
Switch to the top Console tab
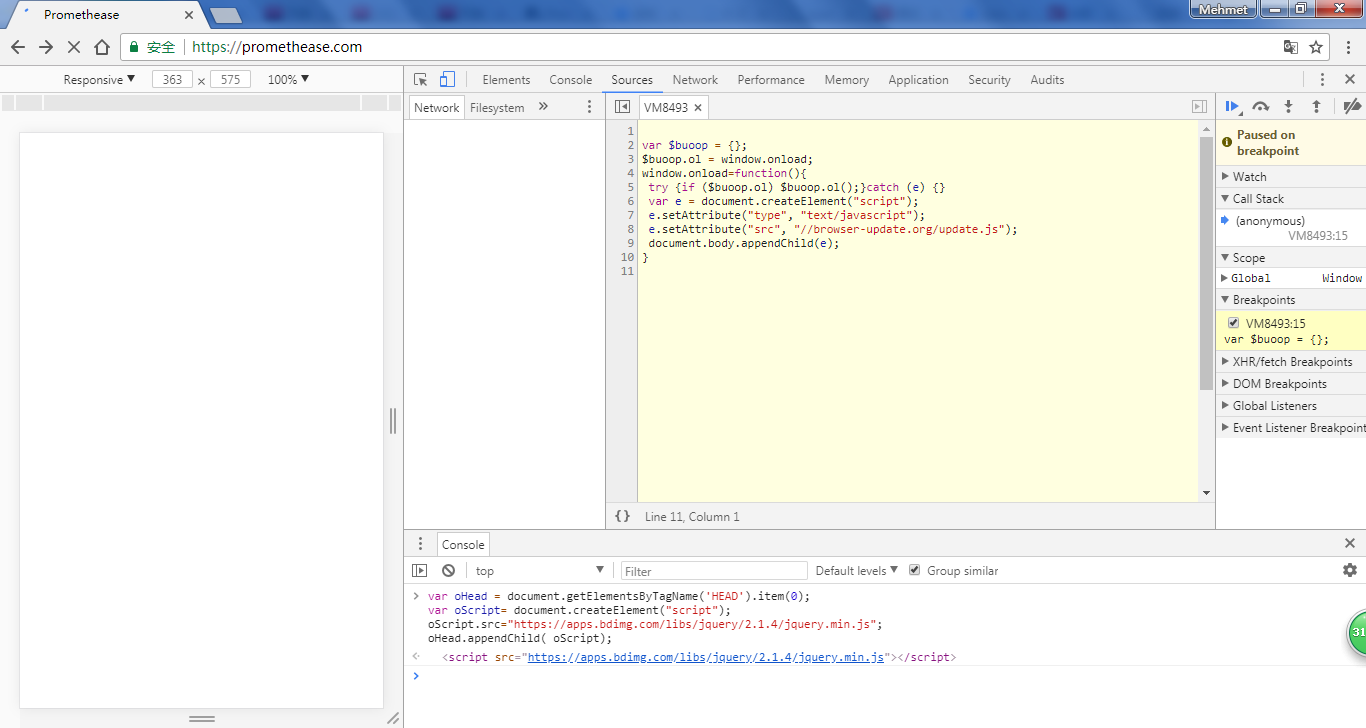pos(571,80)
